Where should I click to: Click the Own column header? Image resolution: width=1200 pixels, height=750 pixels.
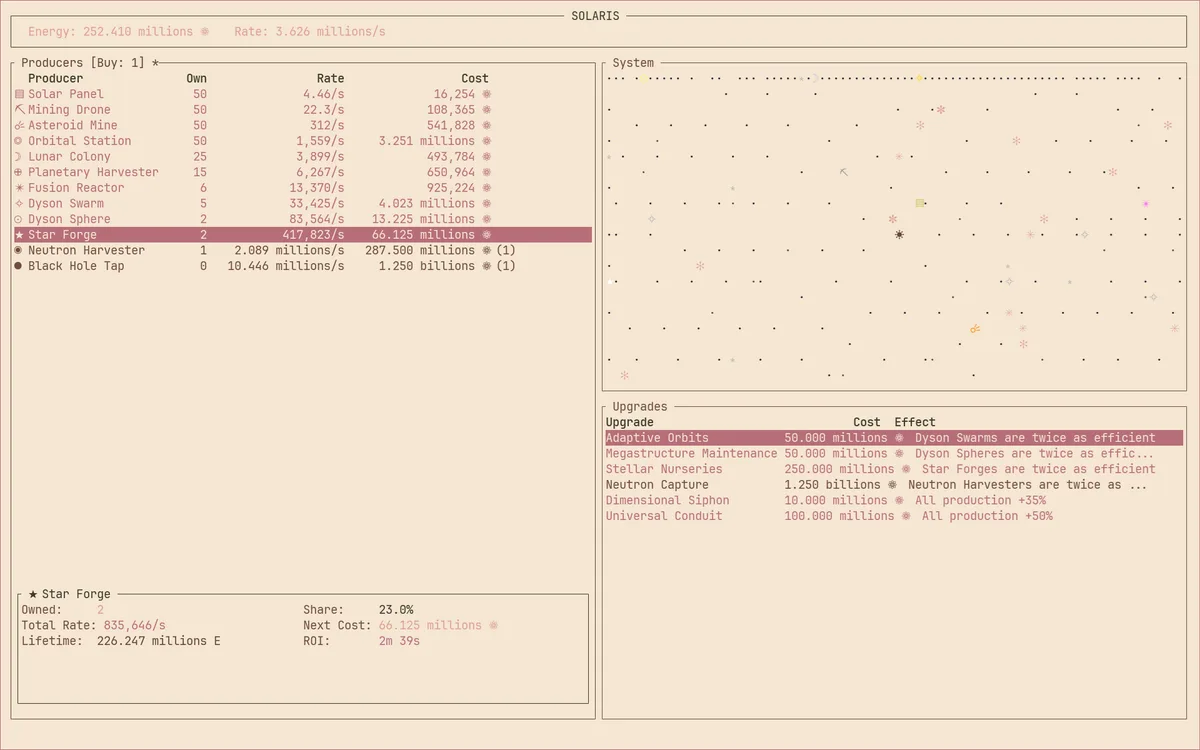click(197, 78)
